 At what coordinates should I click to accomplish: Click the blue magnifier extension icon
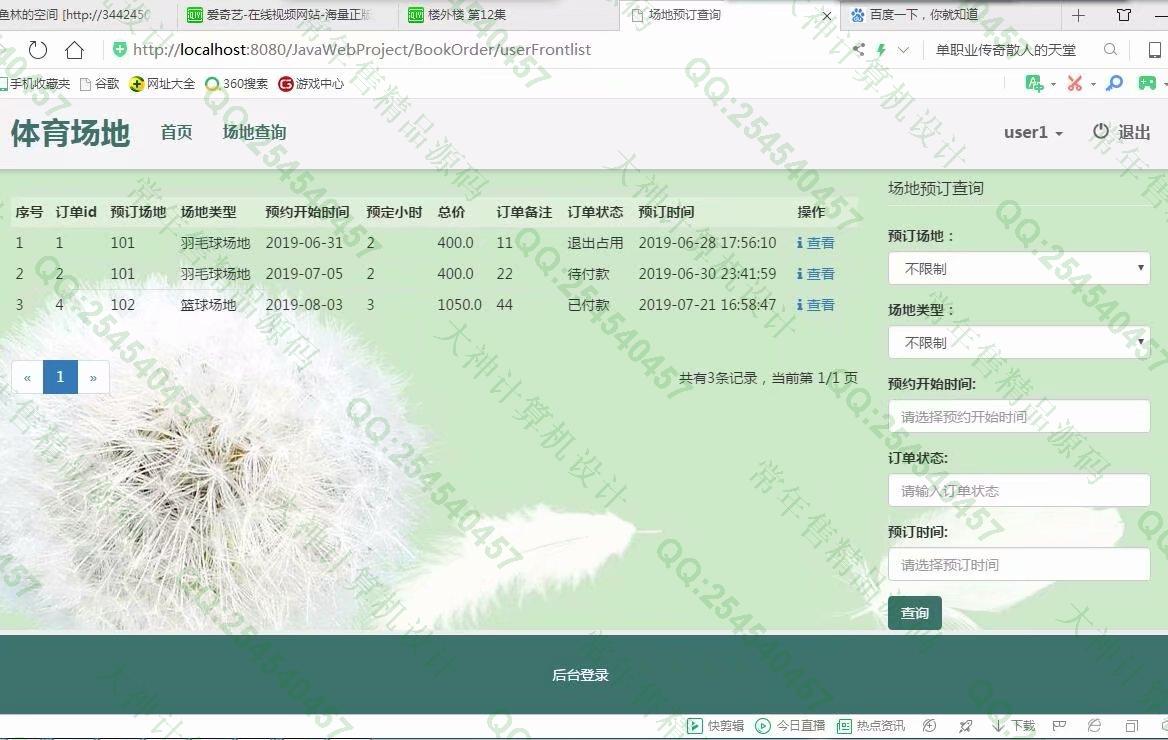point(1114,83)
